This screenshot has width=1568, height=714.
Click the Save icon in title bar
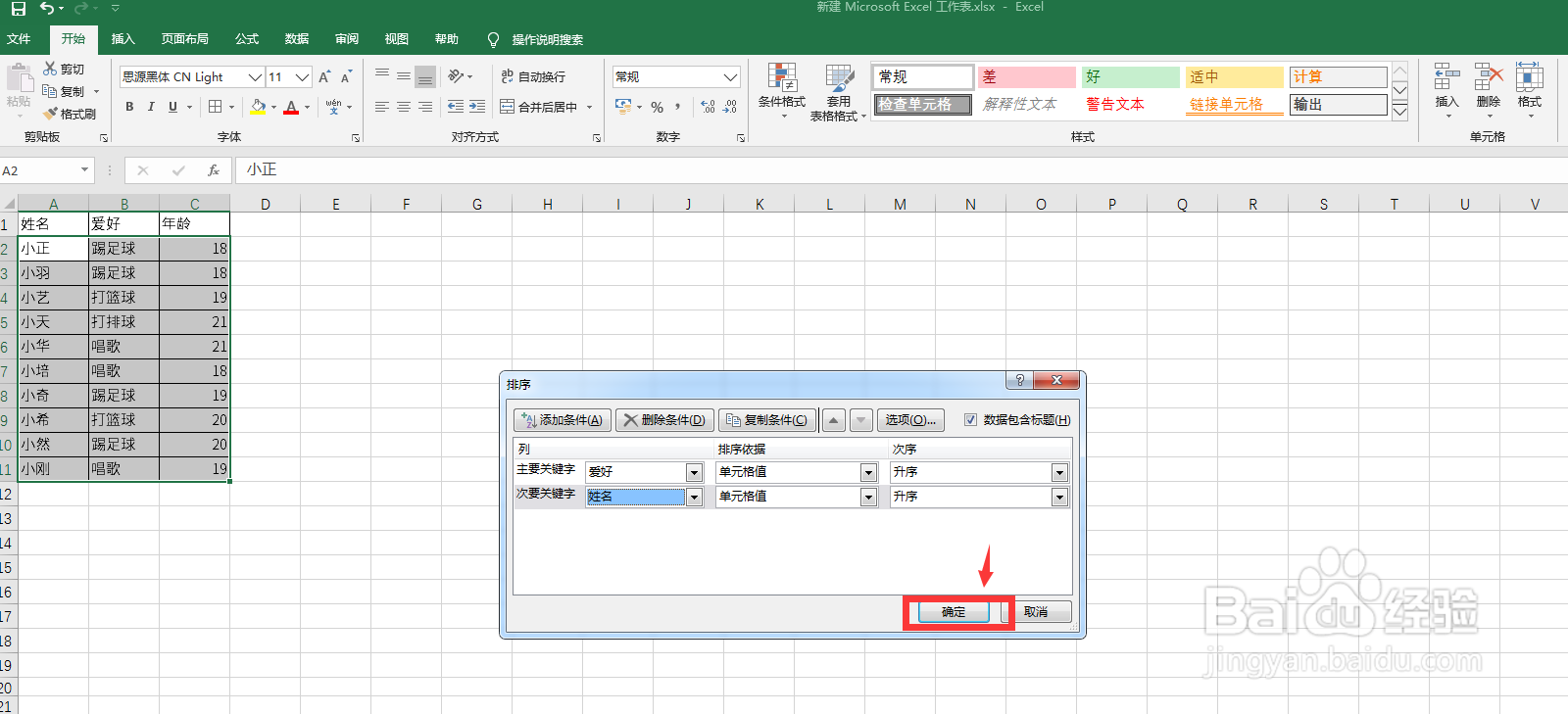[18, 9]
